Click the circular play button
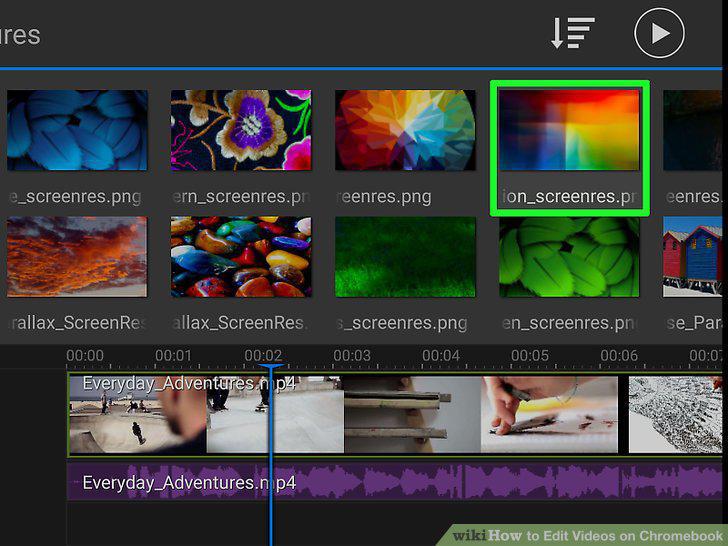 659,33
